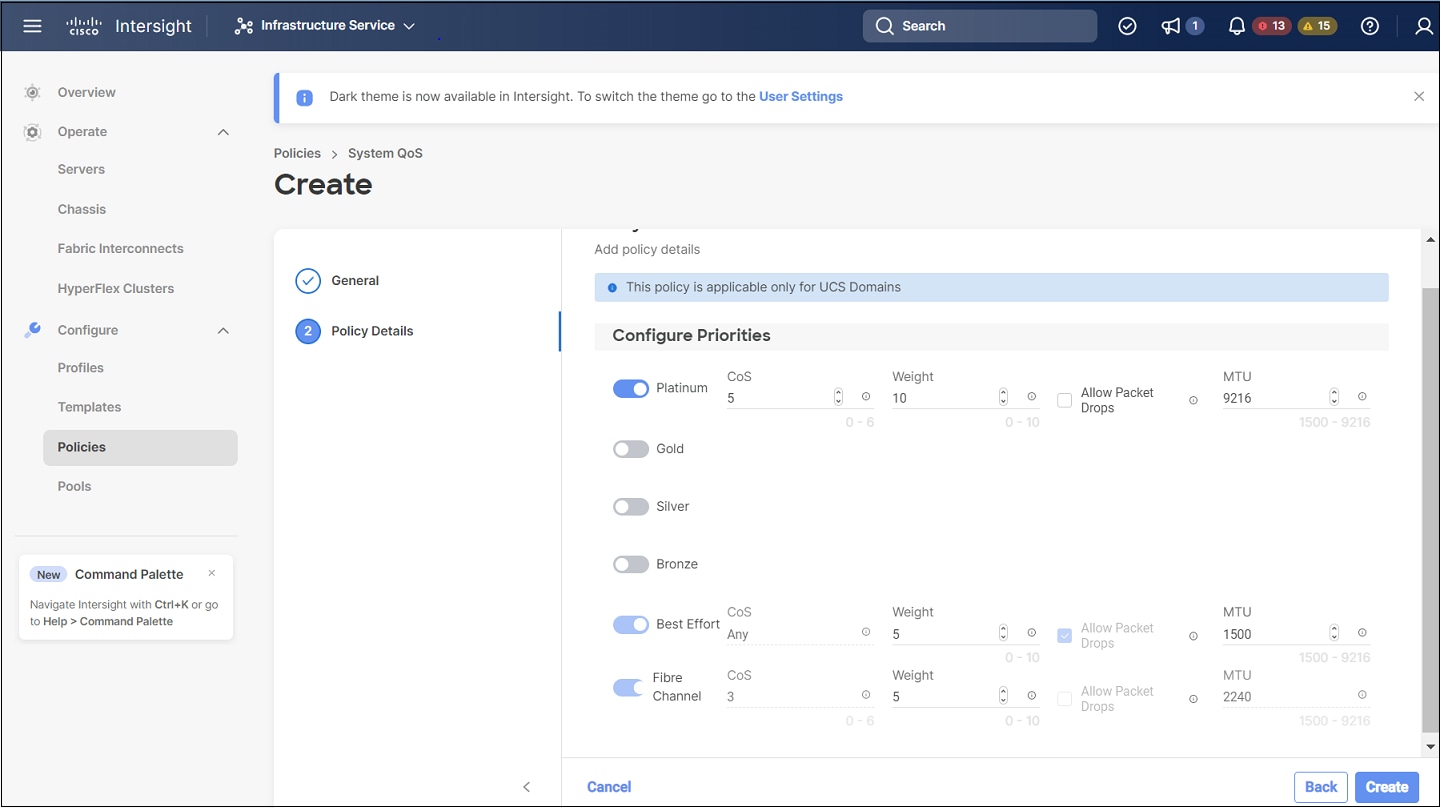Click the Fibre Channel CoS info icon

pos(866,695)
